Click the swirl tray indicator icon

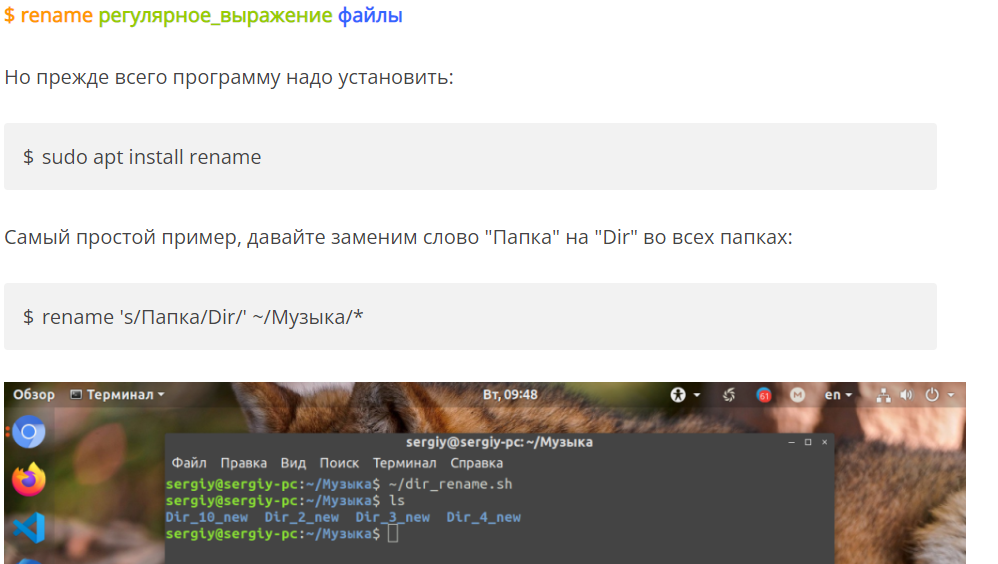point(729,395)
